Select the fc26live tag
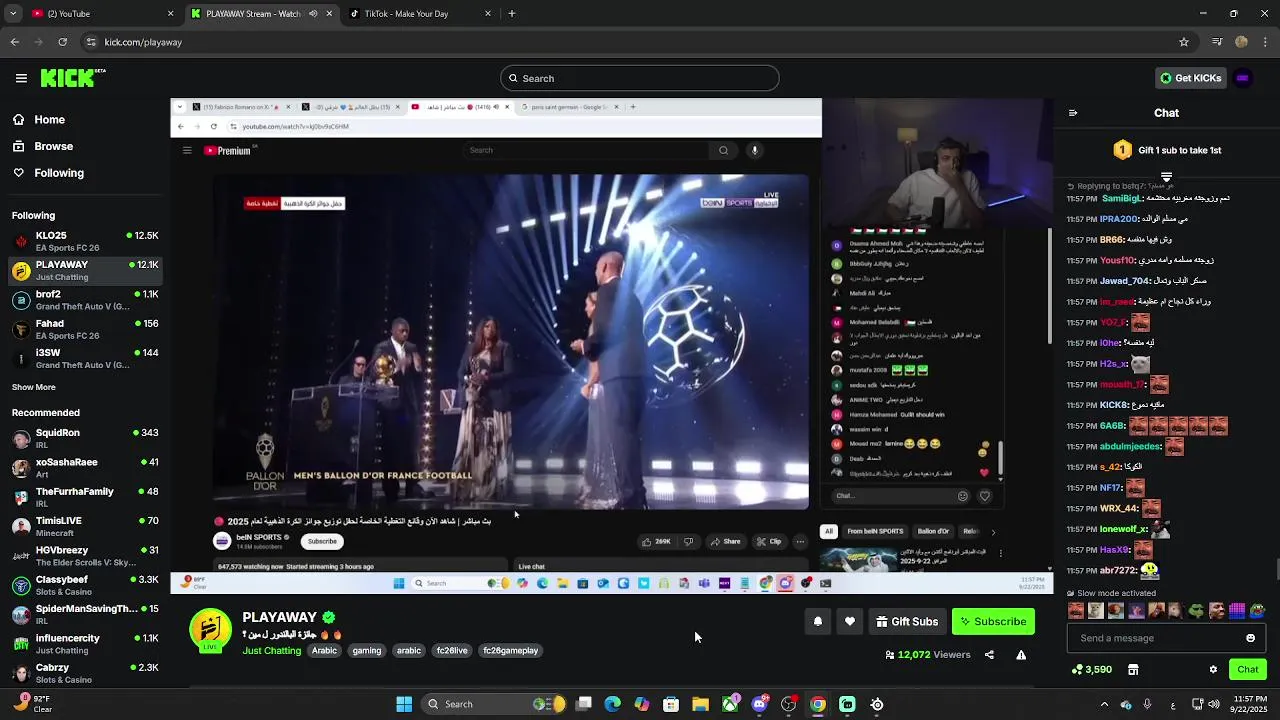Viewport: 1280px width, 720px height. [452, 651]
